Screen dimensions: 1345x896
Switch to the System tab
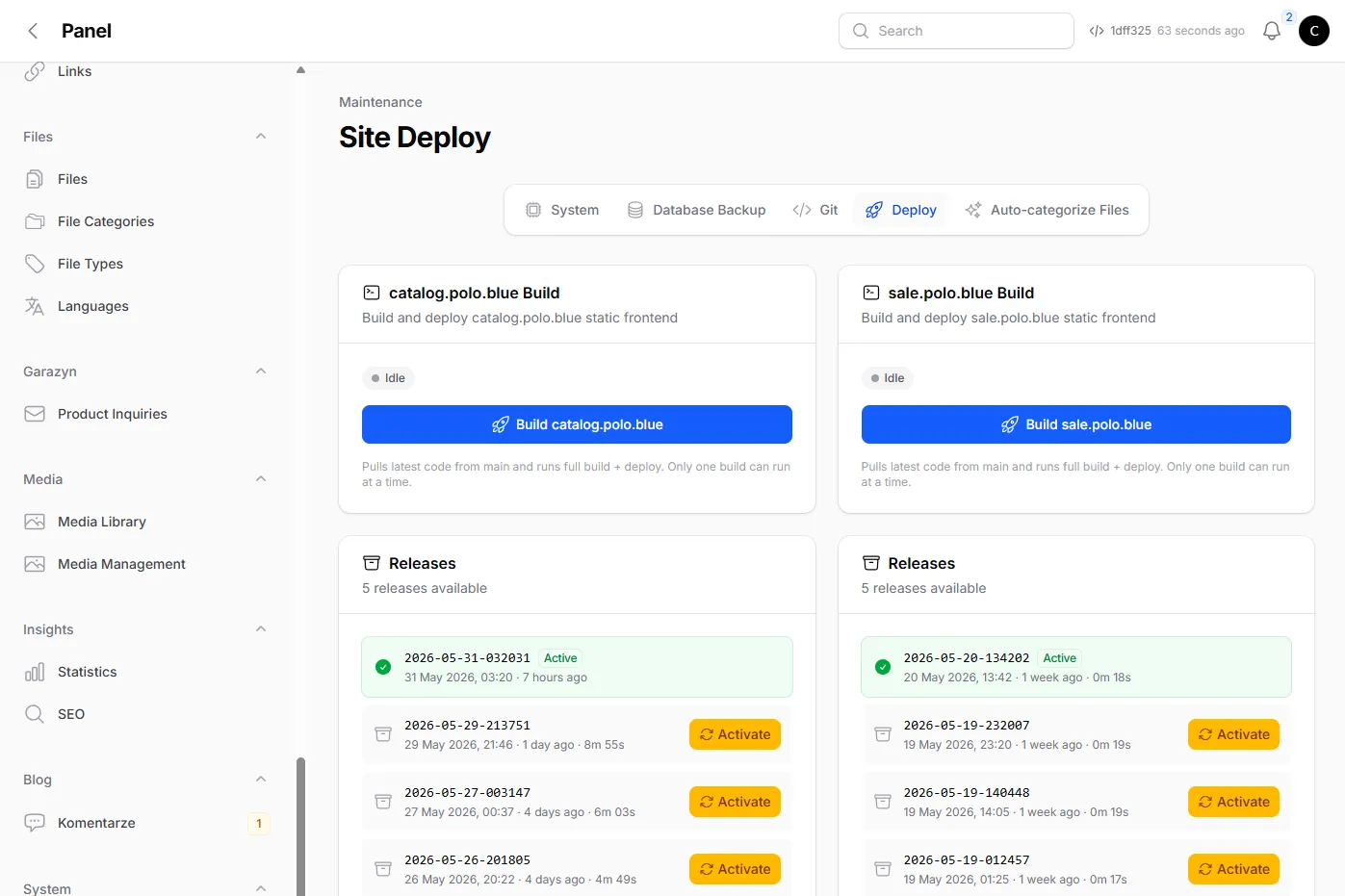coord(562,210)
